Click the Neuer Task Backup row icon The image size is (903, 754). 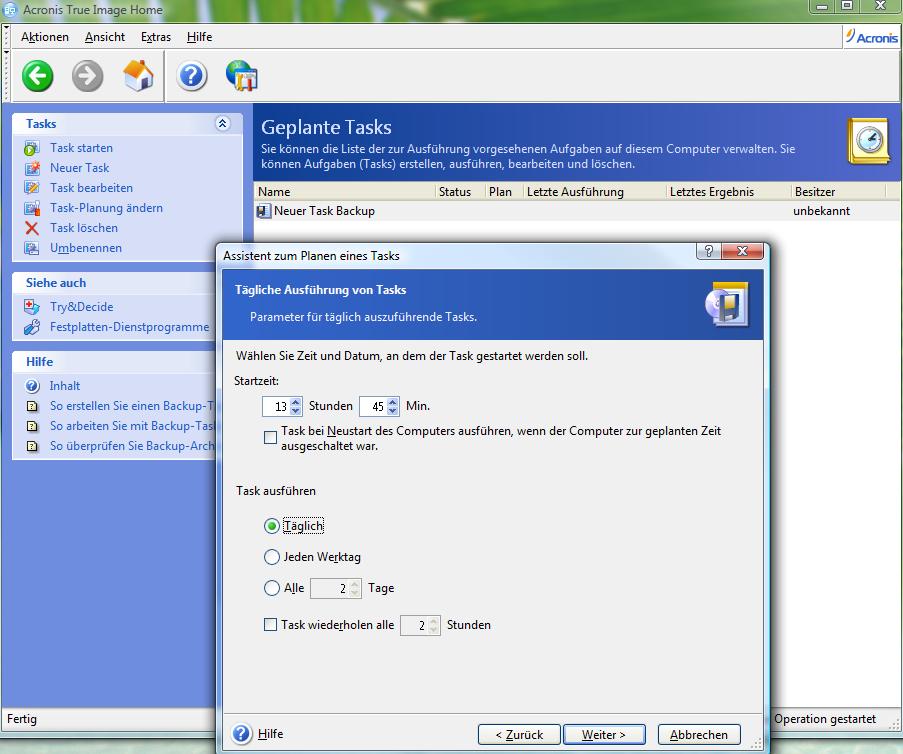tap(263, 211)
